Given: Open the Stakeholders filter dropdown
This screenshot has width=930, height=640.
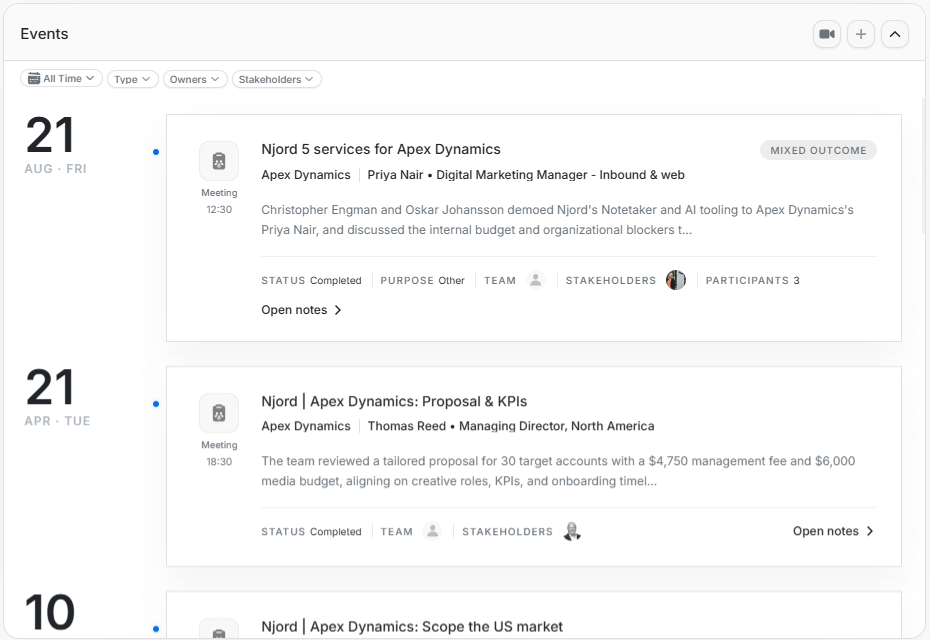Looking at the screenshot, I should (276, 79).
